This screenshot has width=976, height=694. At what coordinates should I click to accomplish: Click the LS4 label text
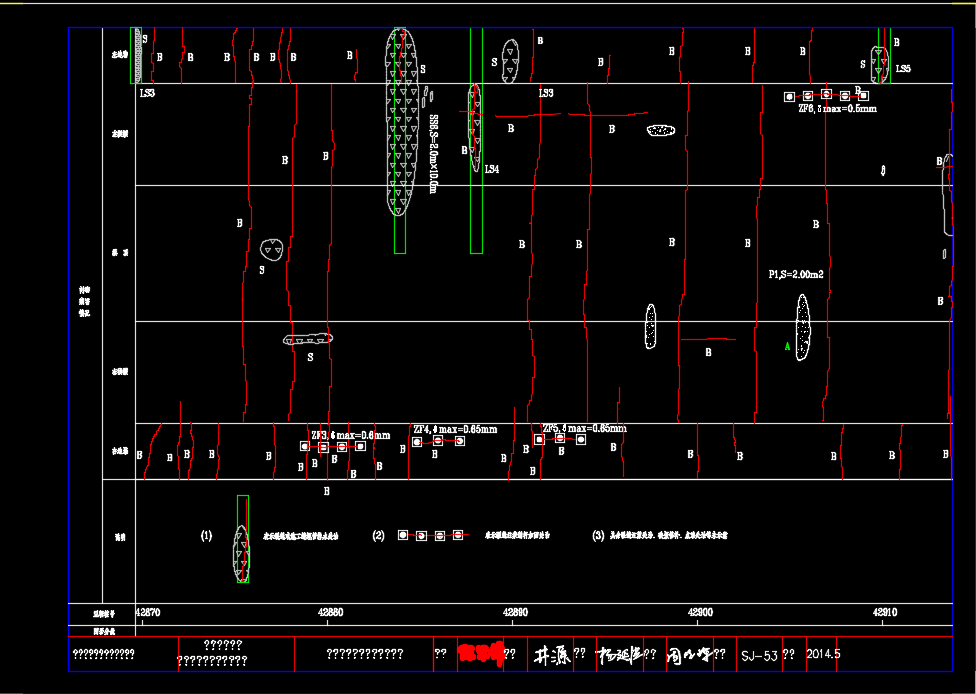coord(492,169)
